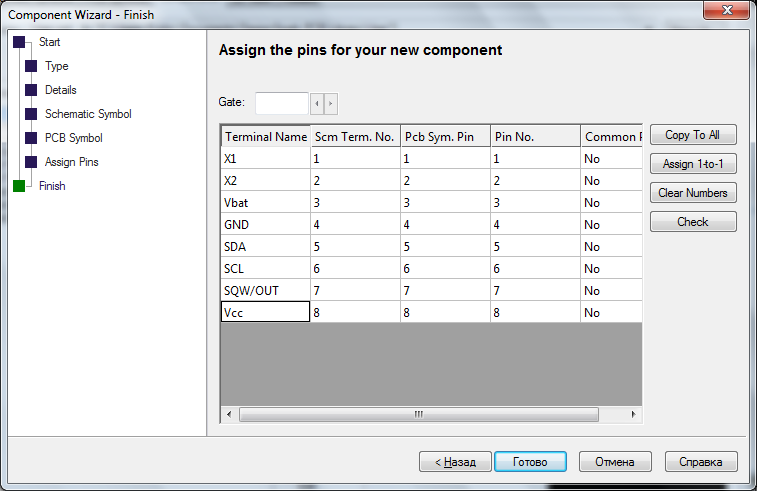Click the Start step square icon
Viewport: 757px width, 491px height.
click(x=19, y=42)
